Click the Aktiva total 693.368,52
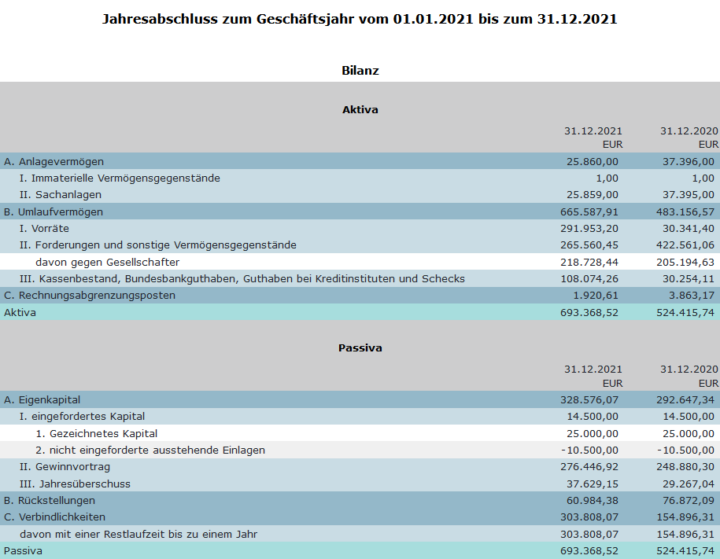Image resolution: width=720 pixels, height=559 pixels. [589, 312]
